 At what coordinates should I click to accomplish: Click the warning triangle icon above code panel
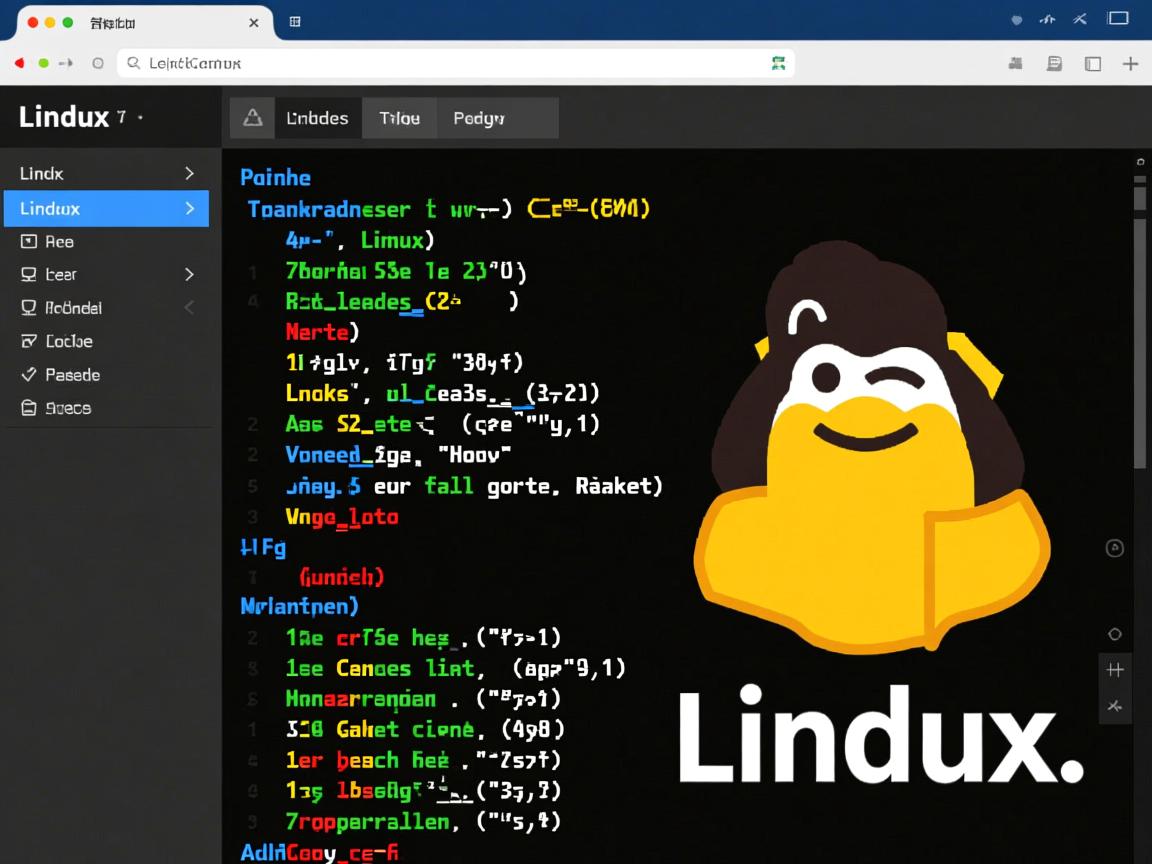tap(252, 117)
